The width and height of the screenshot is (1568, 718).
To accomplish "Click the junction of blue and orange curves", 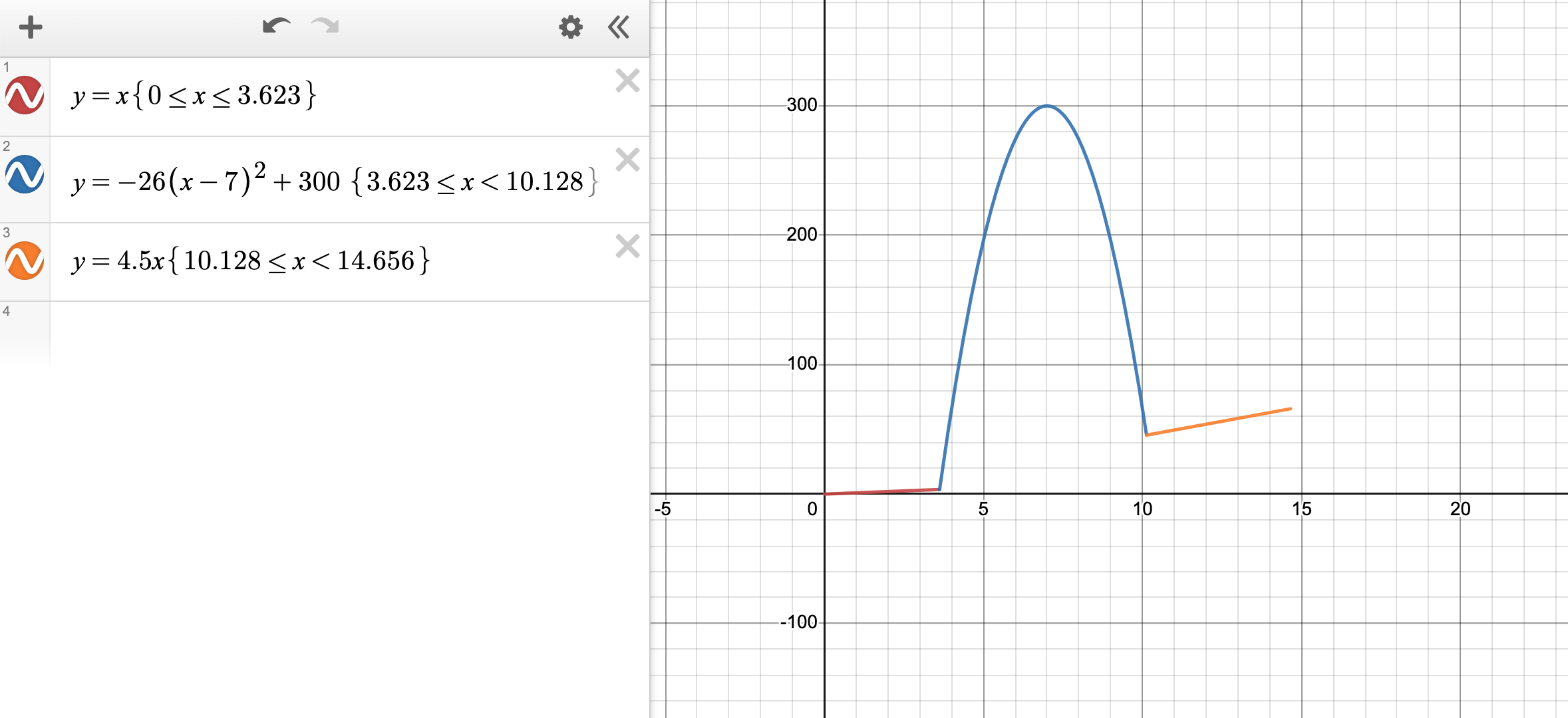I will tap(1146, 435).
